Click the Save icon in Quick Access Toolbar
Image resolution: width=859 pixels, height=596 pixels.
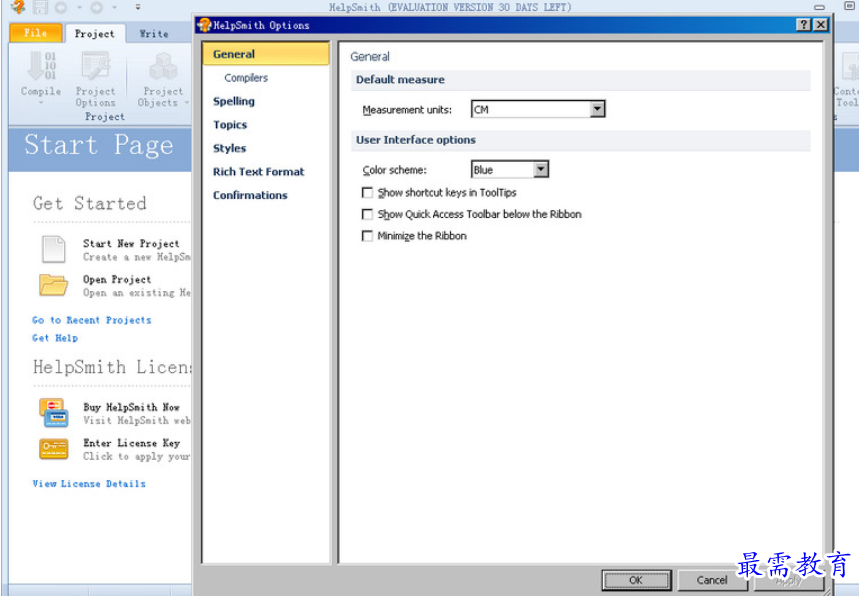[x=41, y=7]
